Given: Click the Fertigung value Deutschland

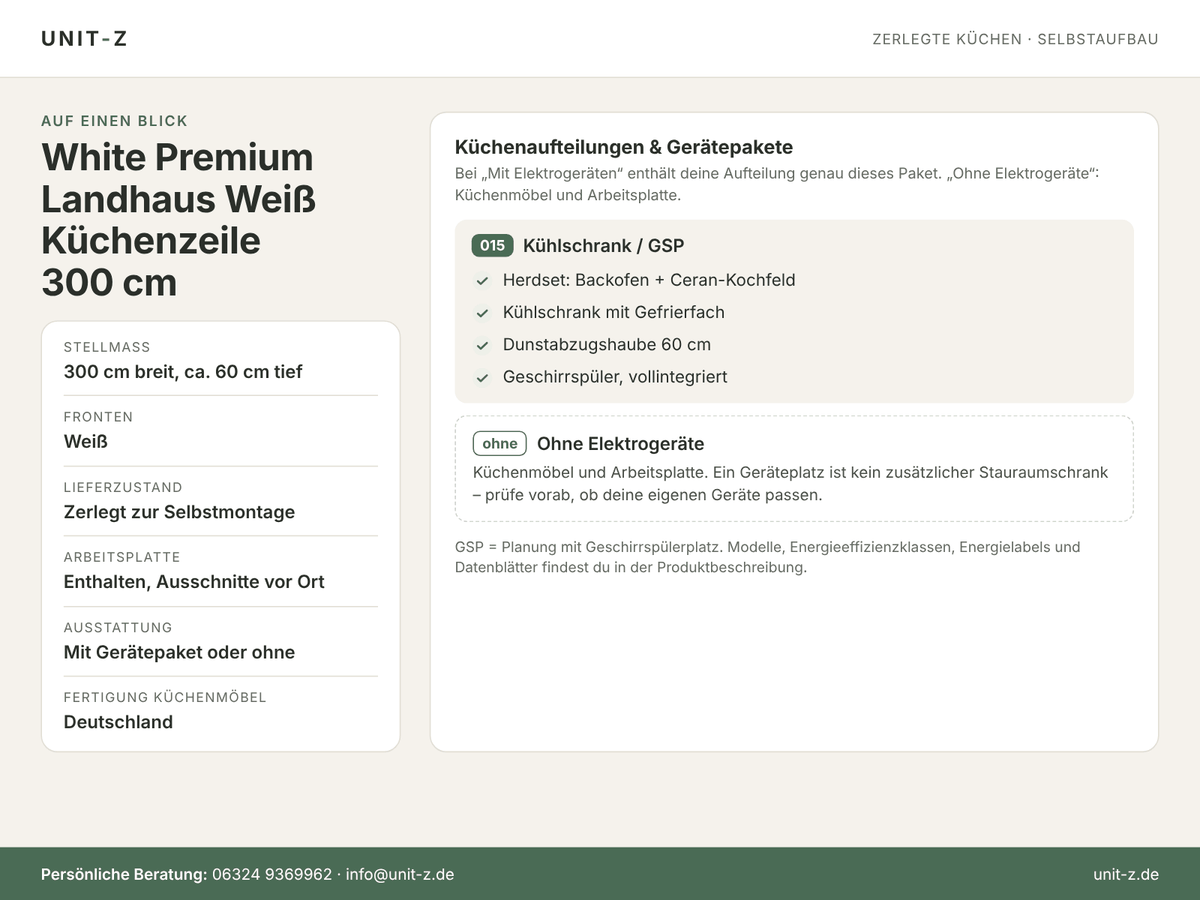Looking at the screenshot, I should tap(118, 722).
